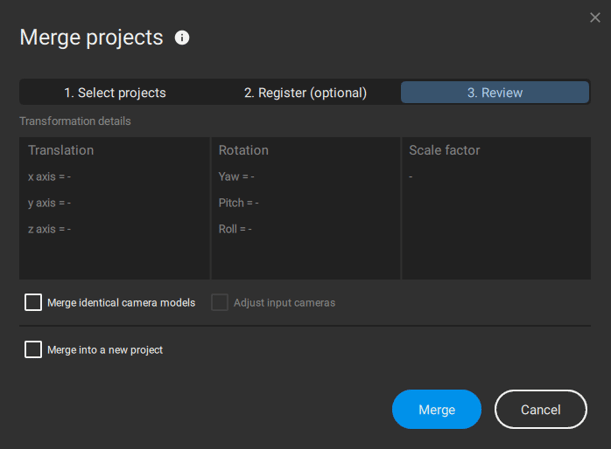This screenshot has width=611, height=449.
Task: Open the Register (optional) step
Action: (305, 93)
